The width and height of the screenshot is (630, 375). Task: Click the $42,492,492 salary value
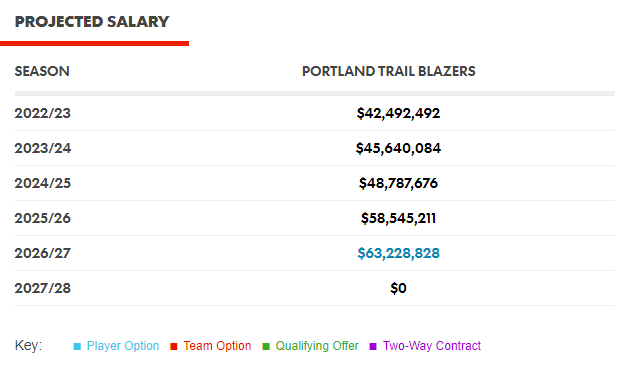(398, 113)
